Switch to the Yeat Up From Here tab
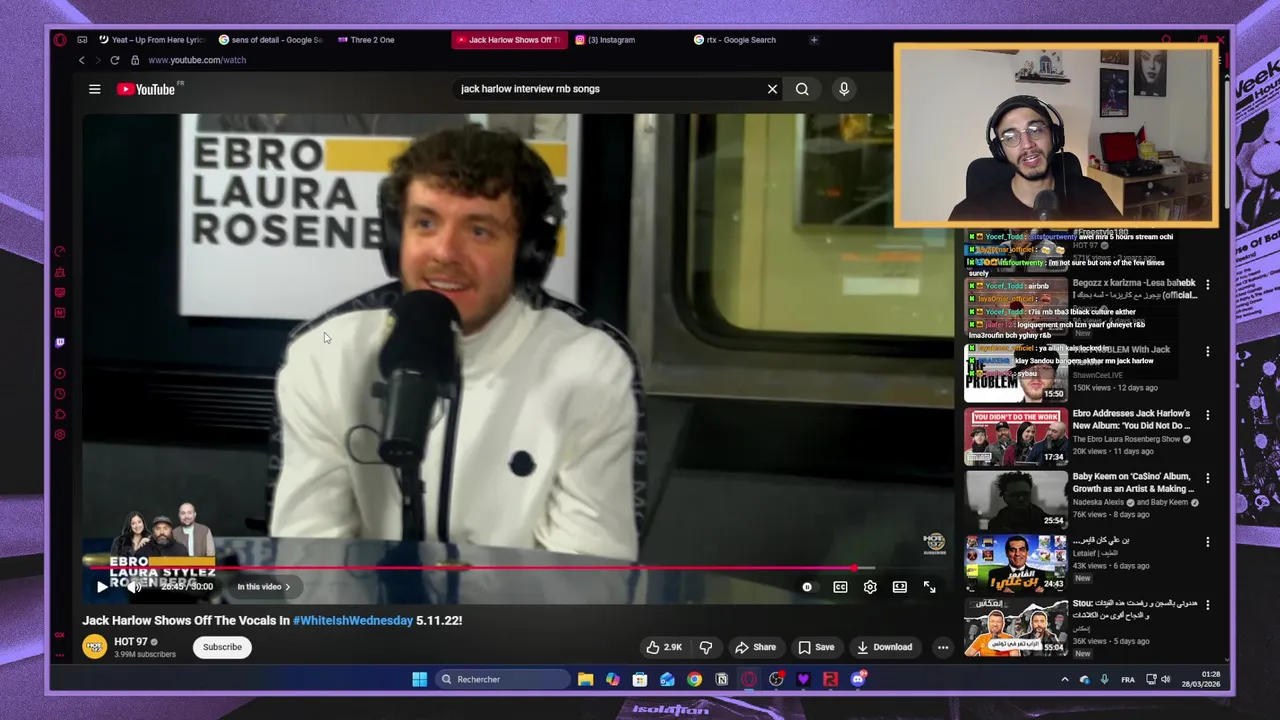The image size is (1280, 720). (152, 40)
